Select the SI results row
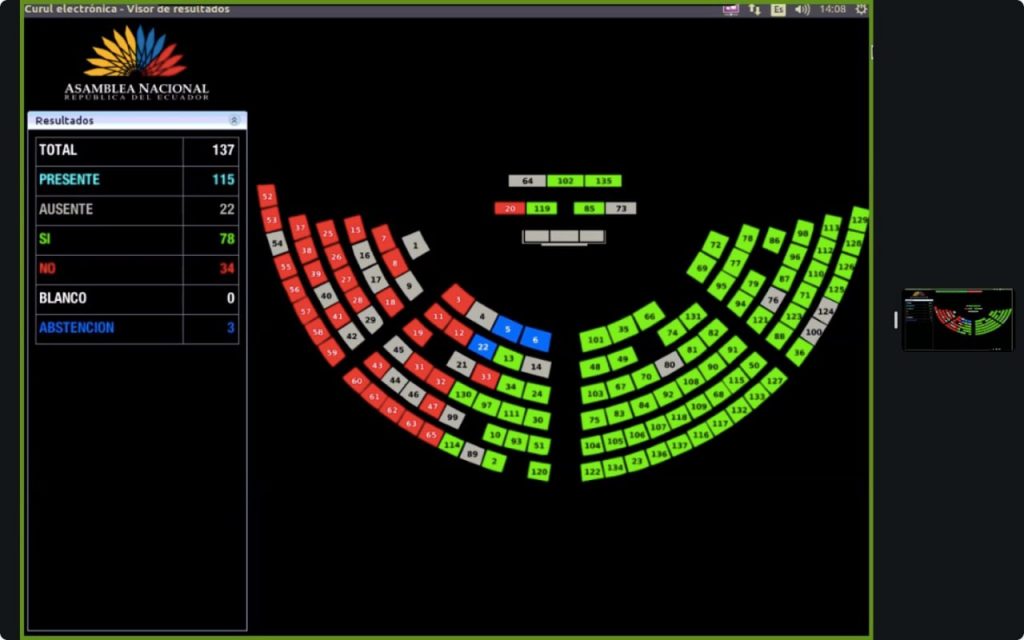This screenshot has width=1024, height=640. pyautogui.click(x=137, y=239)
